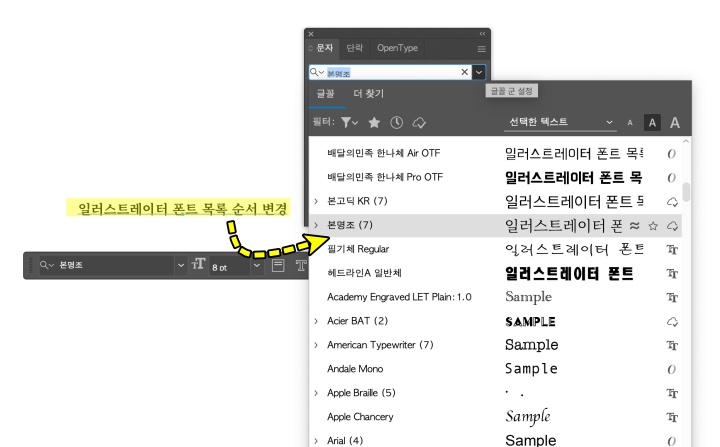The width and height of the screenshot is (720, 447).
Task: Click TrueType icon on American Typewriter row
Action: click(672, 345)
